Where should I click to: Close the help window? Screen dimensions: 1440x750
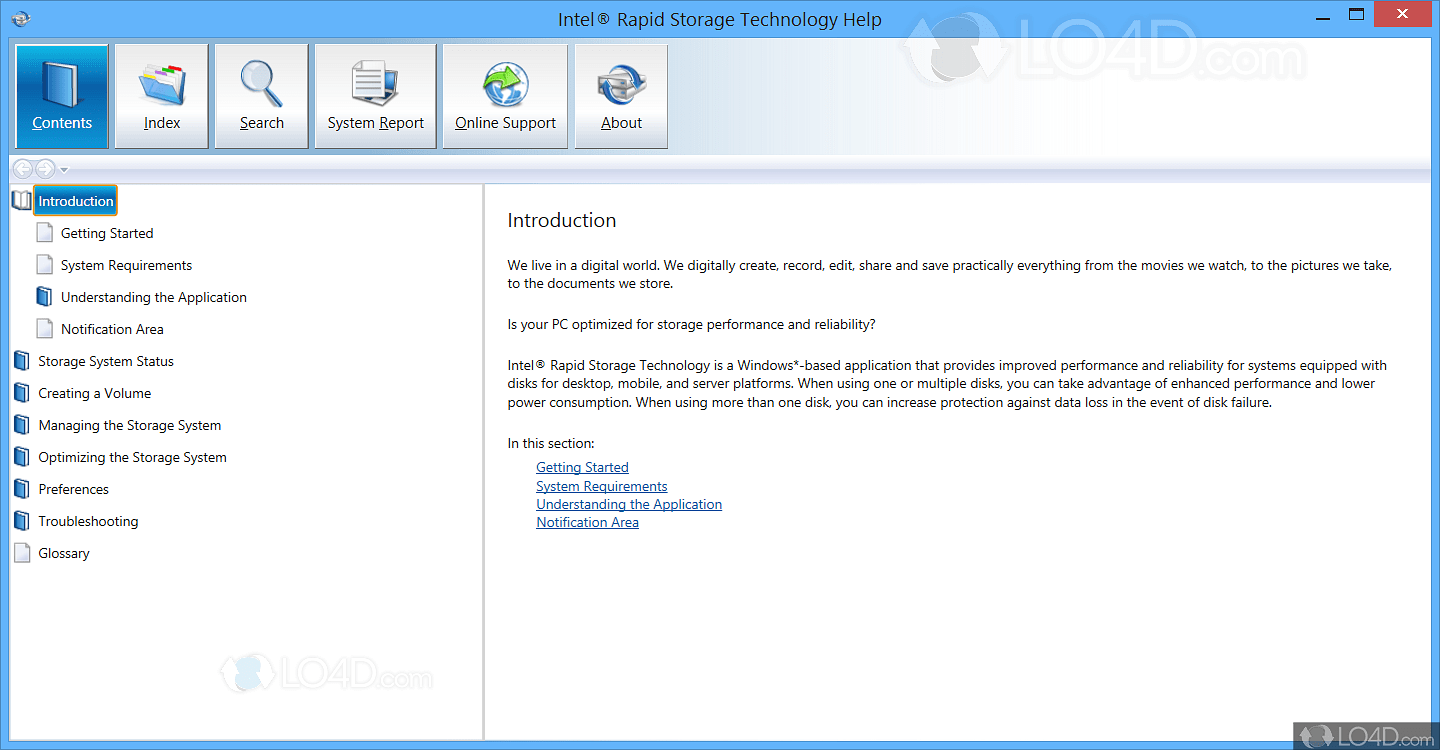(1403, 13)
